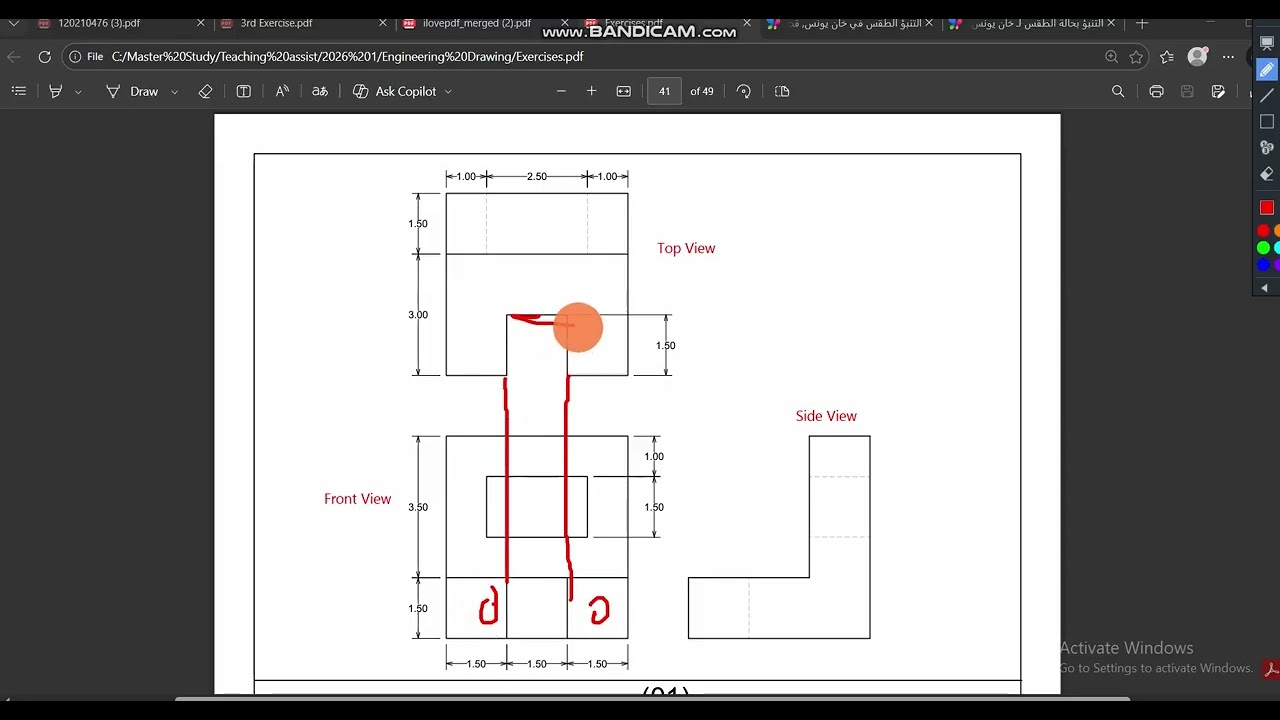Open the Page view options
This screenshot has height=720, width=1280.
coord(782,91)
